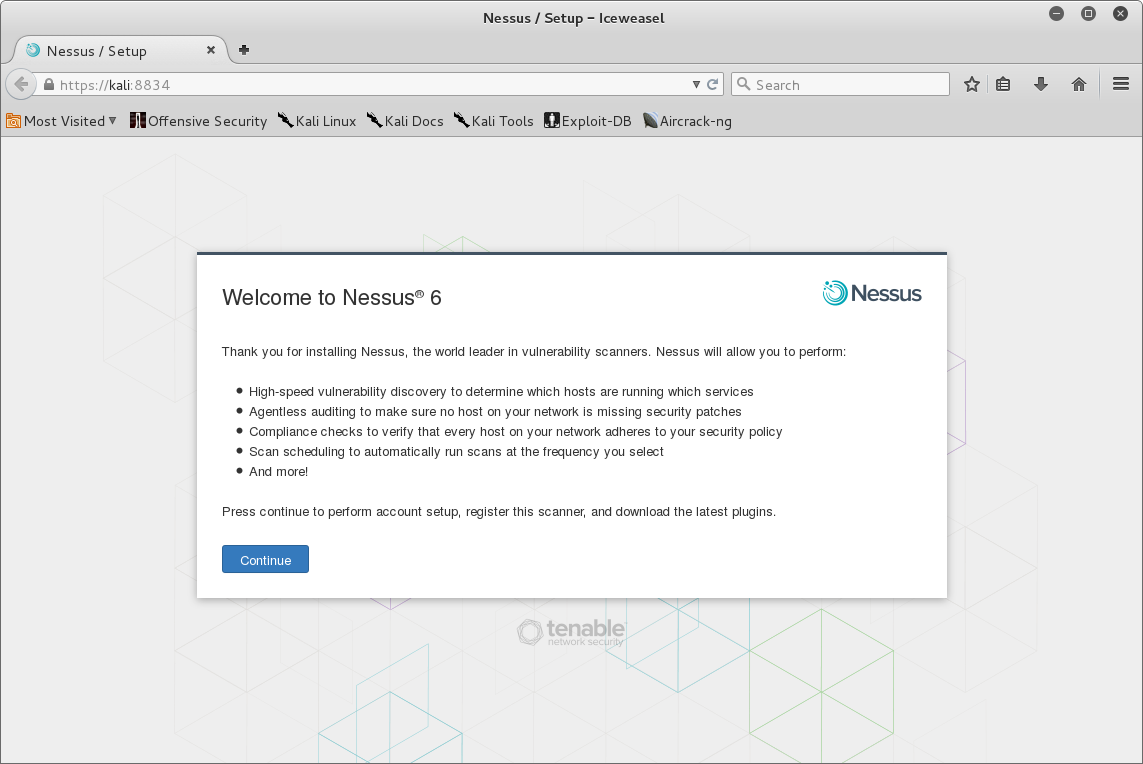Click the 'Thank you for installing Nessus' sentence
The width and height of the screenshot is (1143, 764).
[x=534, y=351]
